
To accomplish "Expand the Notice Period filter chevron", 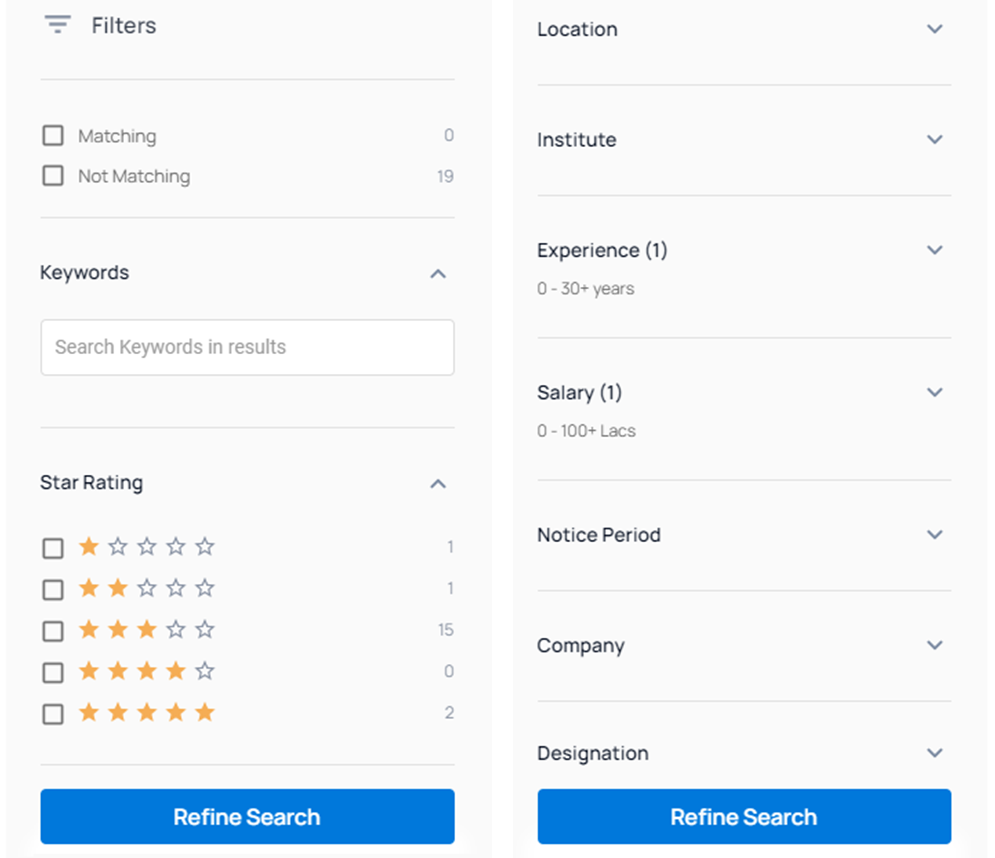I will (935, 534).
